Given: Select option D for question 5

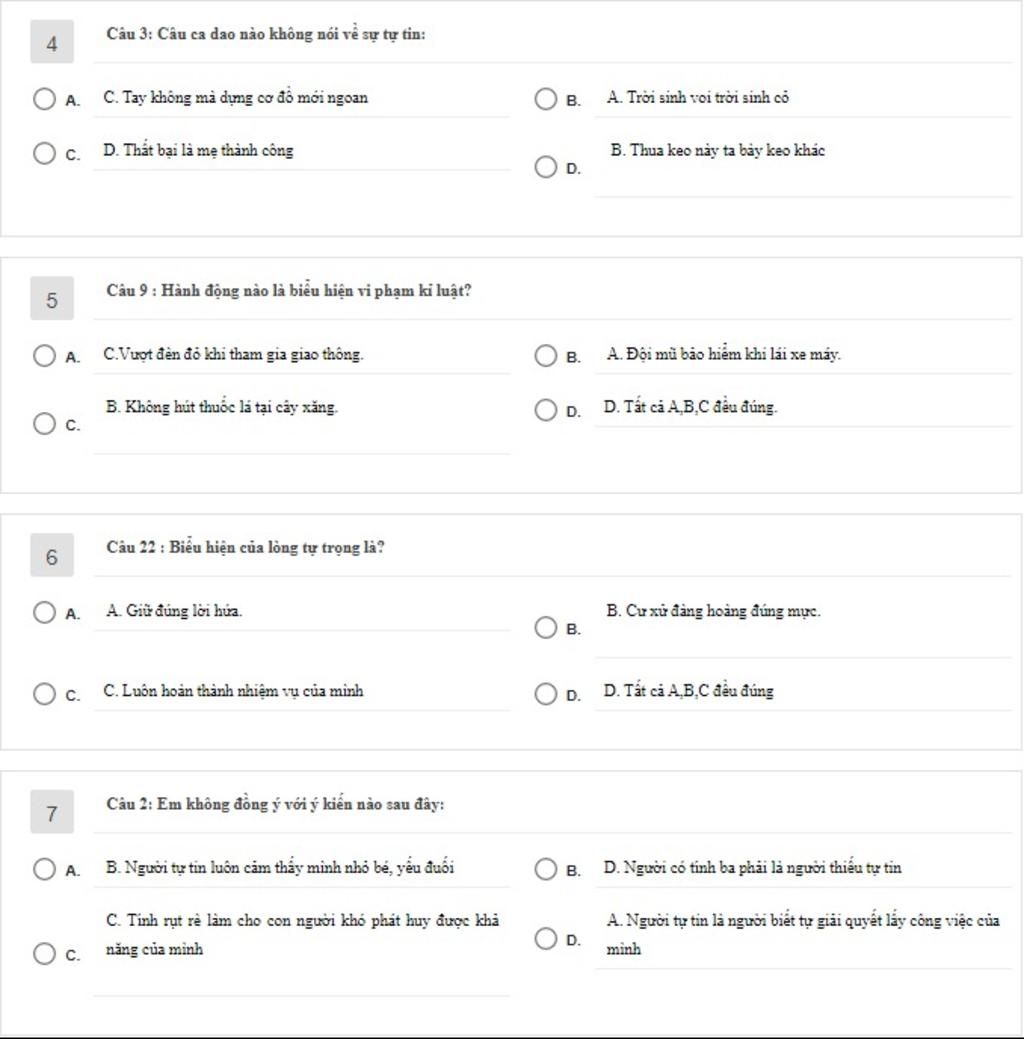Looking at the screenshot, I should 545,410.
